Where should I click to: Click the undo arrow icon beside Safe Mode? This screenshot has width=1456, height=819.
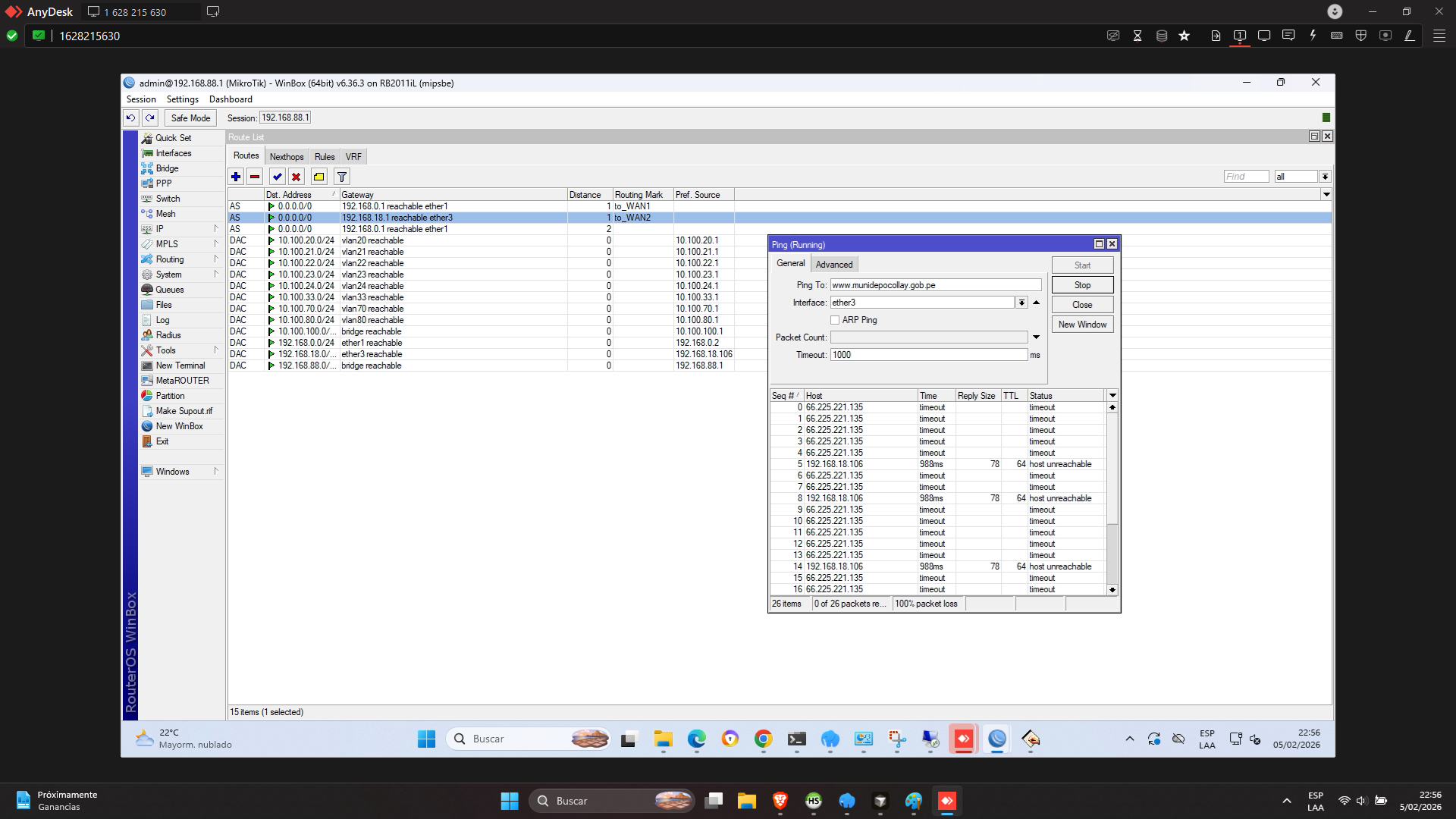pyautogui.click(x=130, y=118)
